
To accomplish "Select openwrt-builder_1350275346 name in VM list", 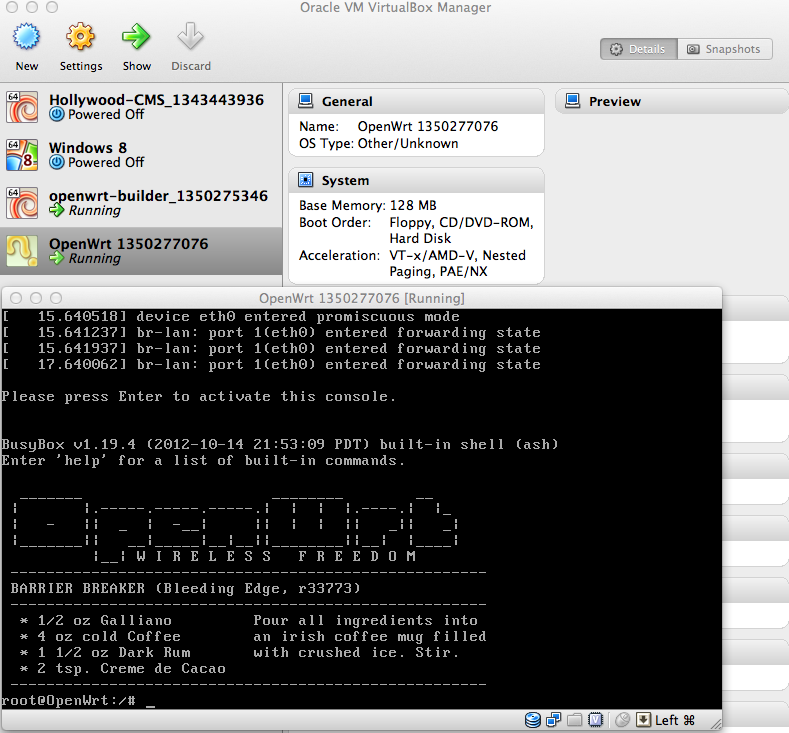I will 159,196.
